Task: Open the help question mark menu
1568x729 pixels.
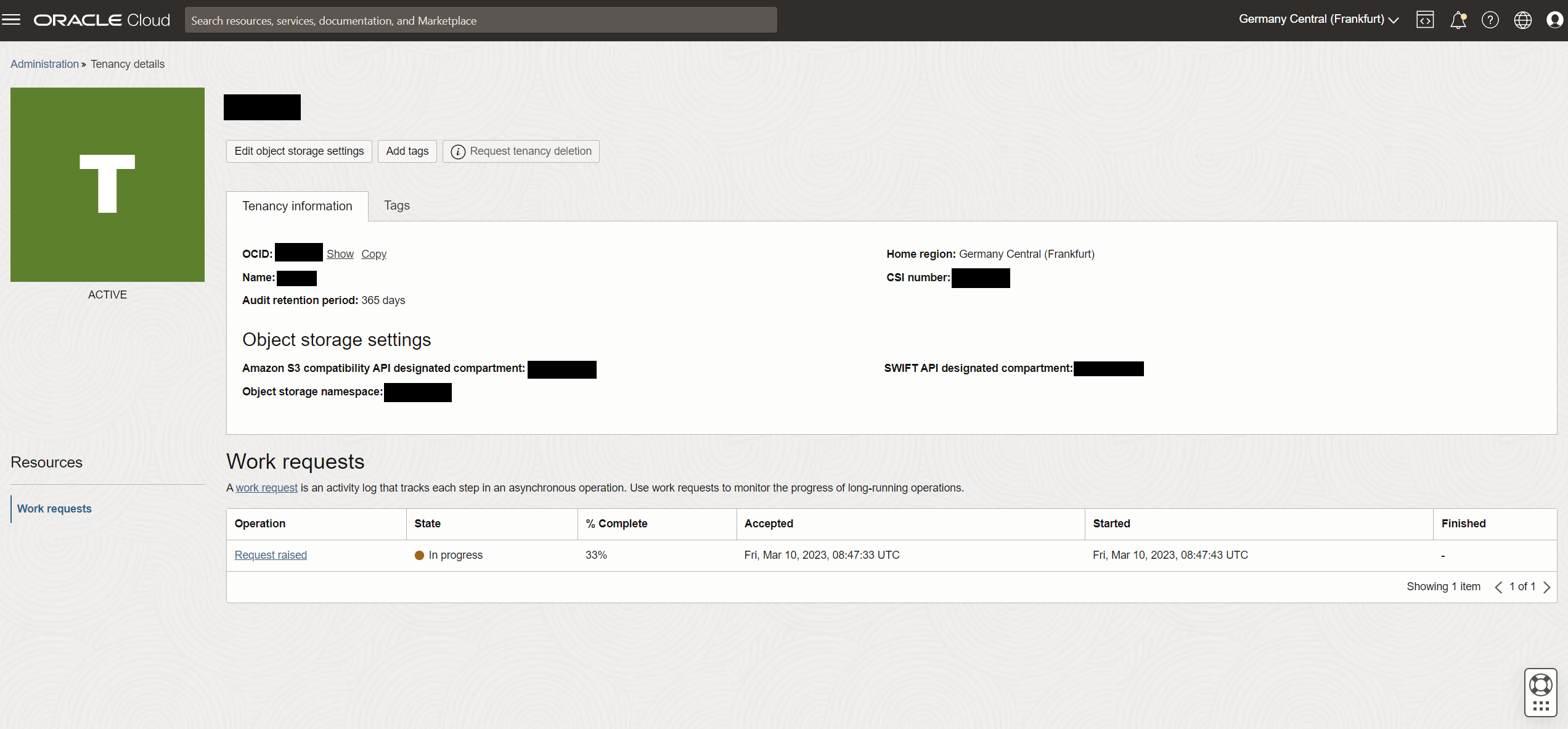Action: [x=1490, y=20]
